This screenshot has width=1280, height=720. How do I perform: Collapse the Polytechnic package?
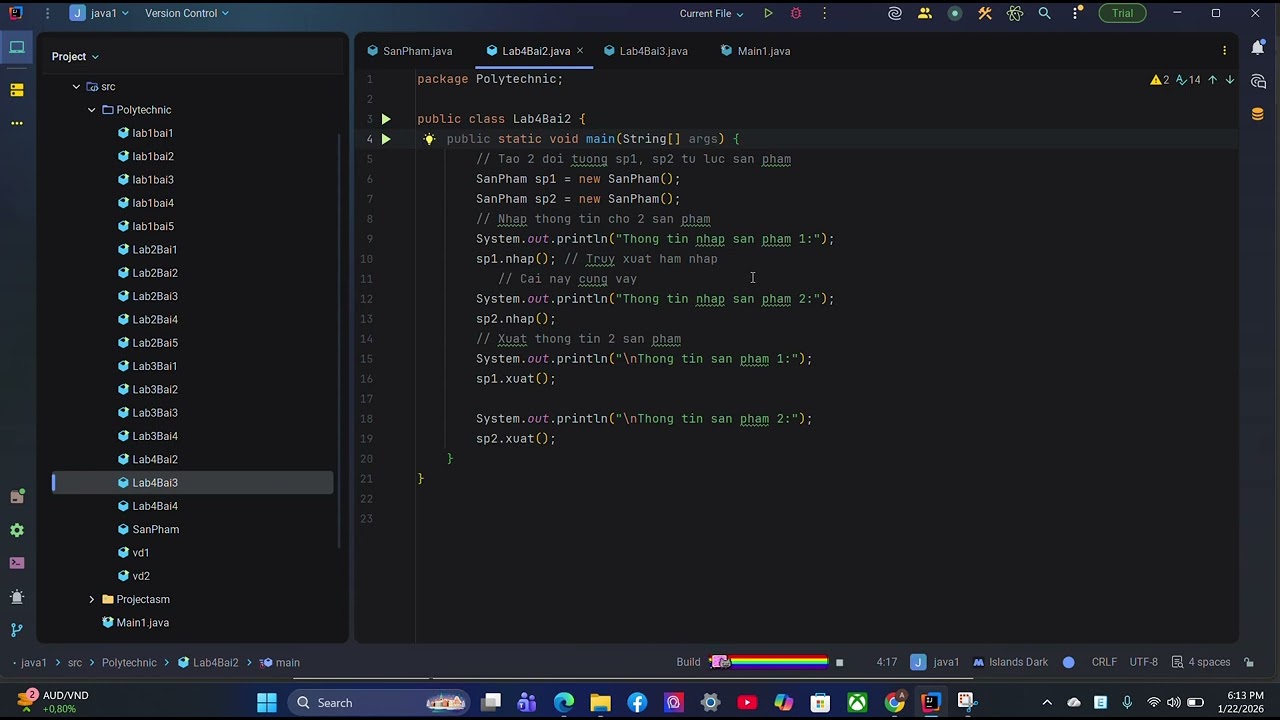point(92,110)
